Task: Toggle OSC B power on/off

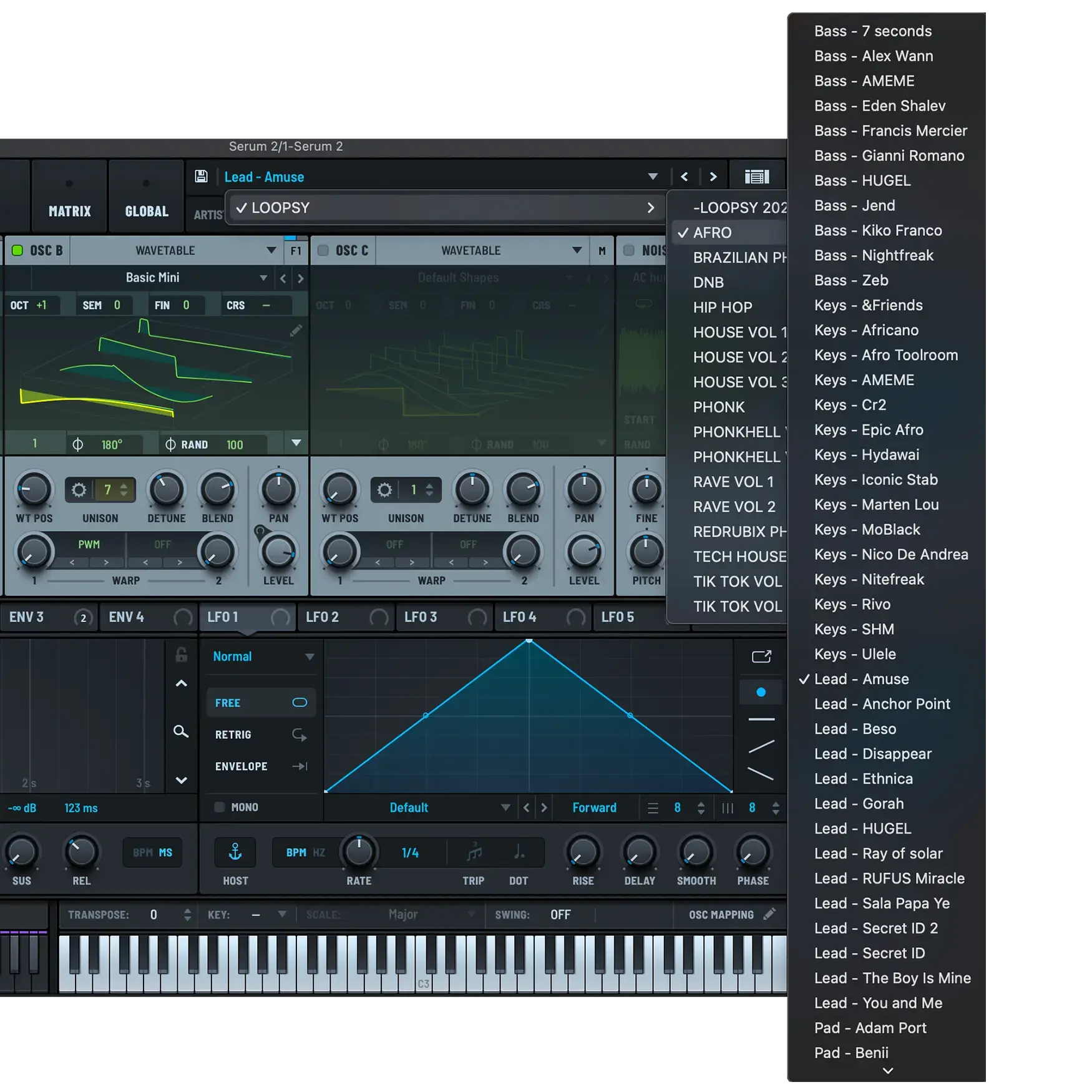Action: pos(17,250)
